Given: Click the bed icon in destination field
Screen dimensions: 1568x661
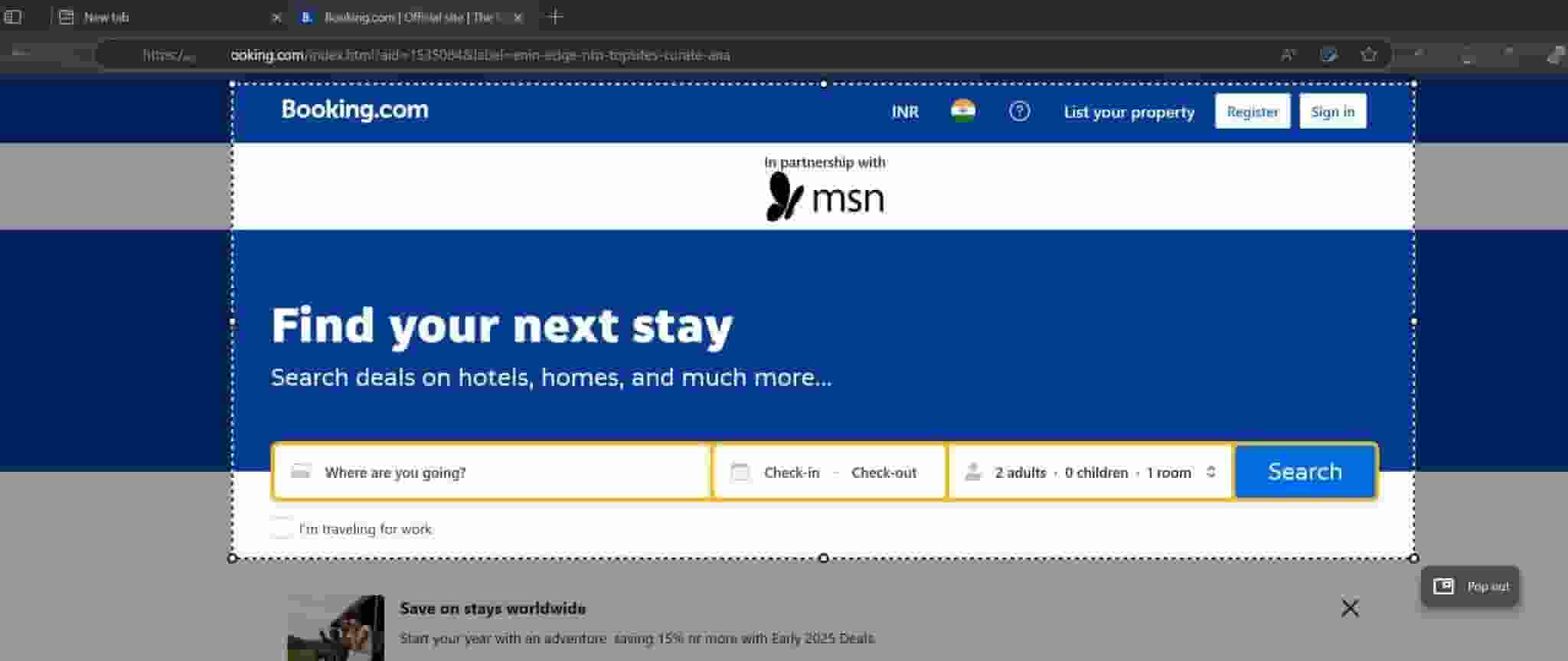Looking at the screenshot, I should pos(301,472).
